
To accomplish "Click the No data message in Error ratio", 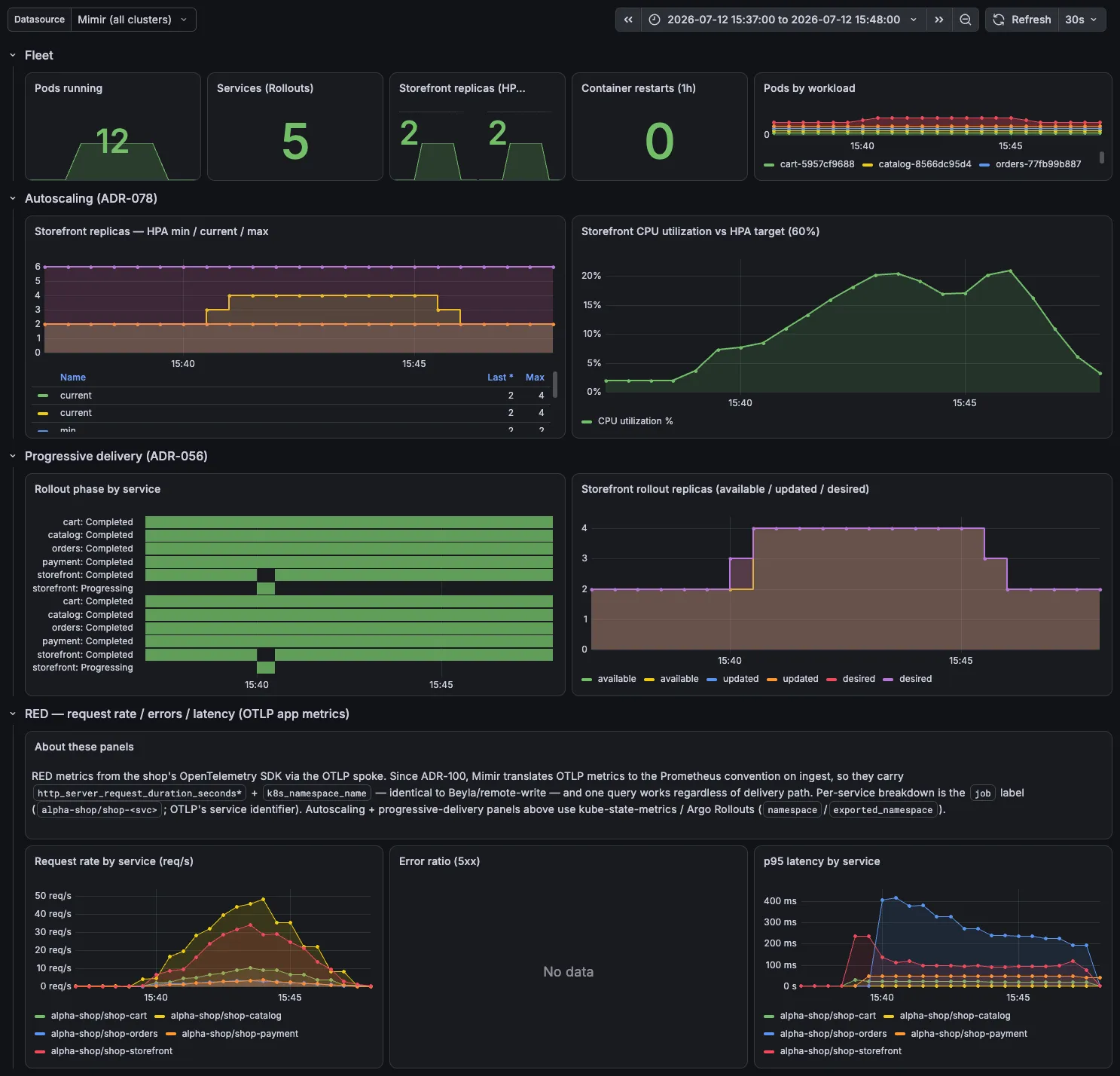I will [x=569, y=972].
